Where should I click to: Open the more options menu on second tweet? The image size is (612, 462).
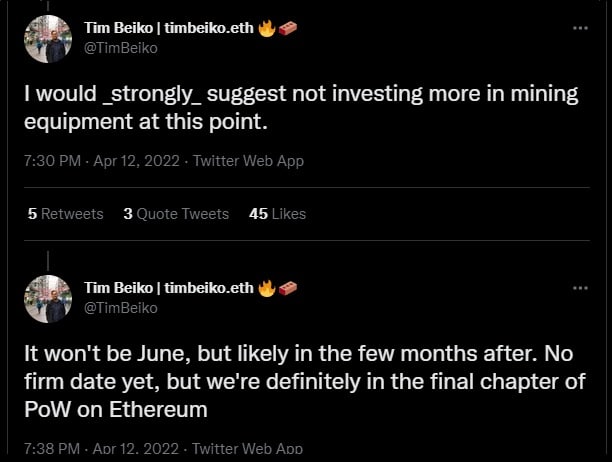coord(580,288)
